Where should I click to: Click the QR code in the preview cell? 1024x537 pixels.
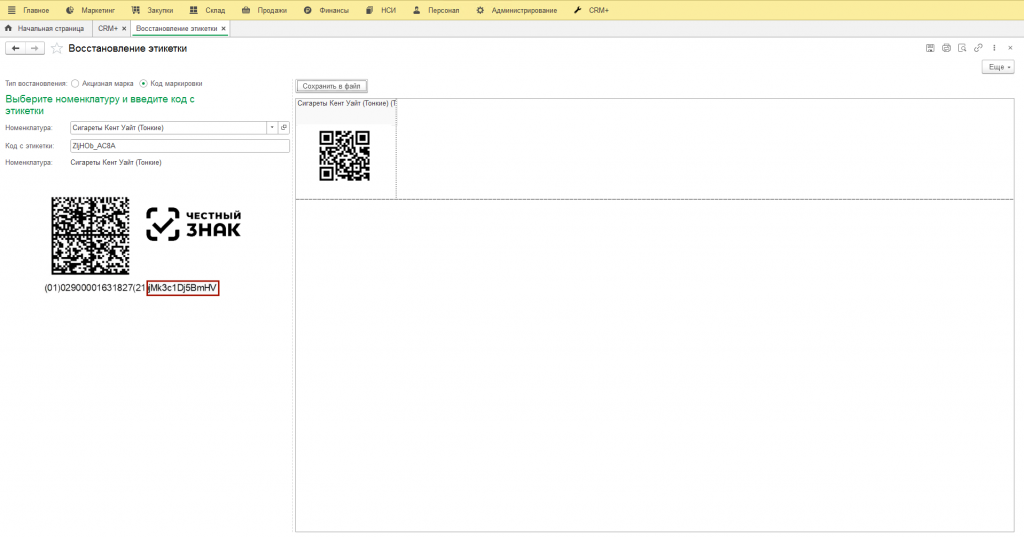(x=344, y=156)
